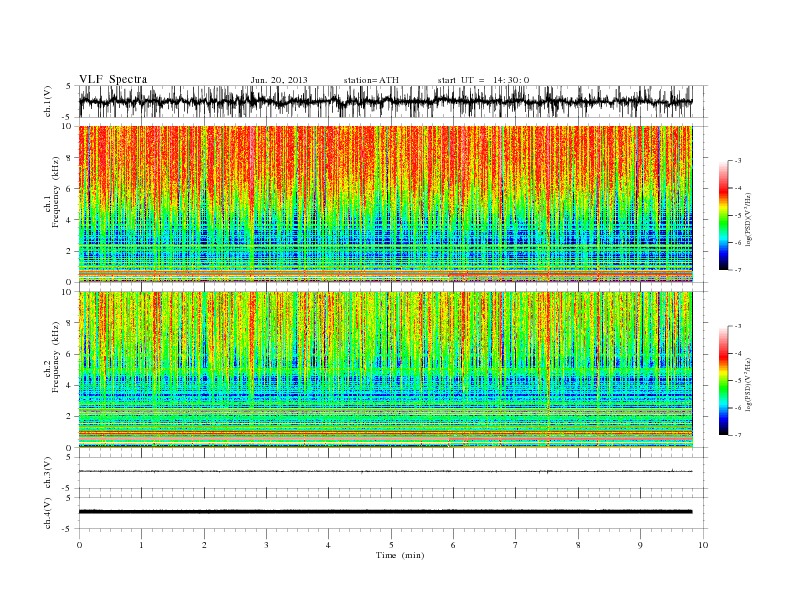Screen dimensions: 792x612
Task: Click the ch.1 spectrogram color scale bar
Action: (x=723, y=215)
